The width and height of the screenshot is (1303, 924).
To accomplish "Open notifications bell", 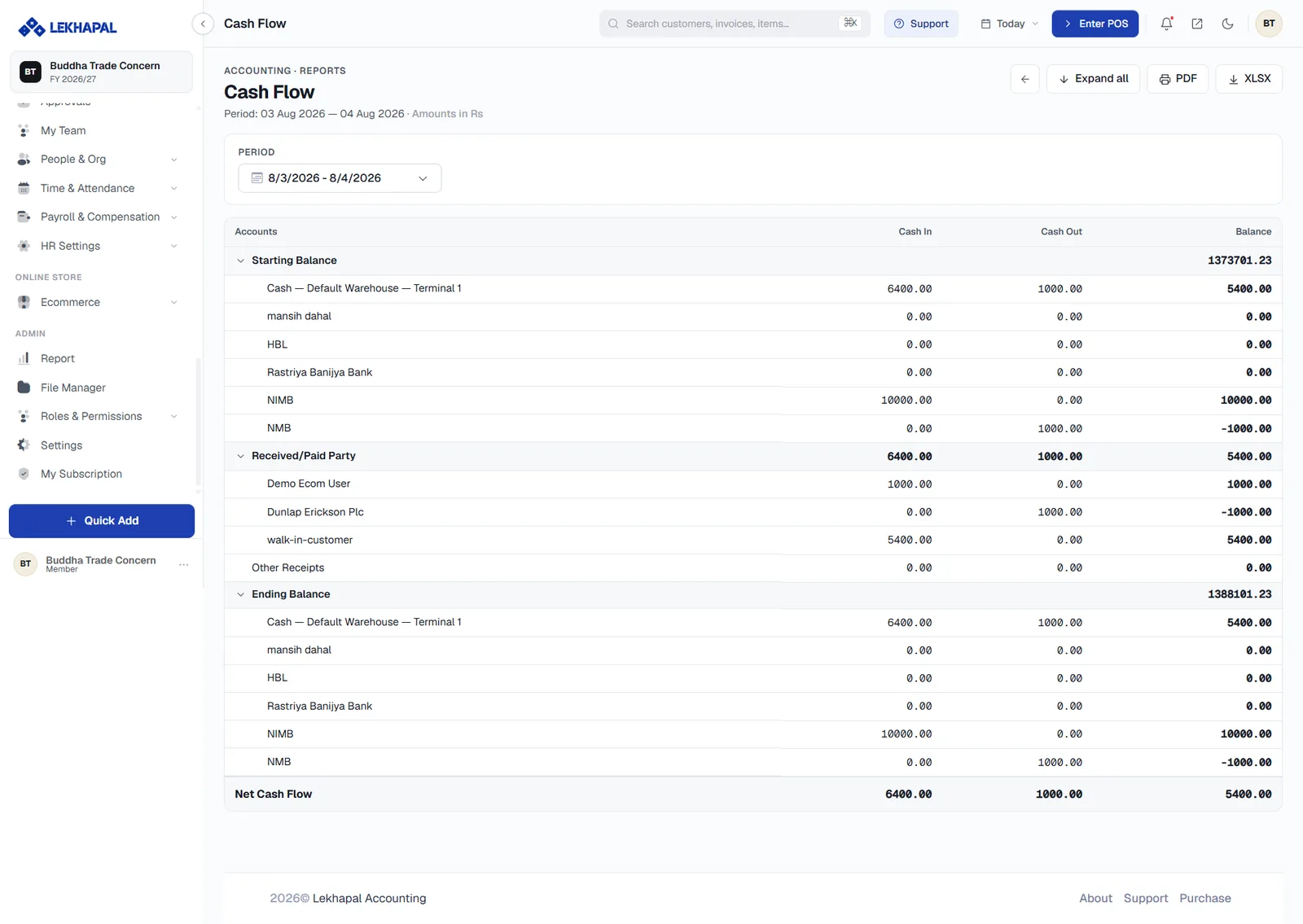I will [1166, 24].
